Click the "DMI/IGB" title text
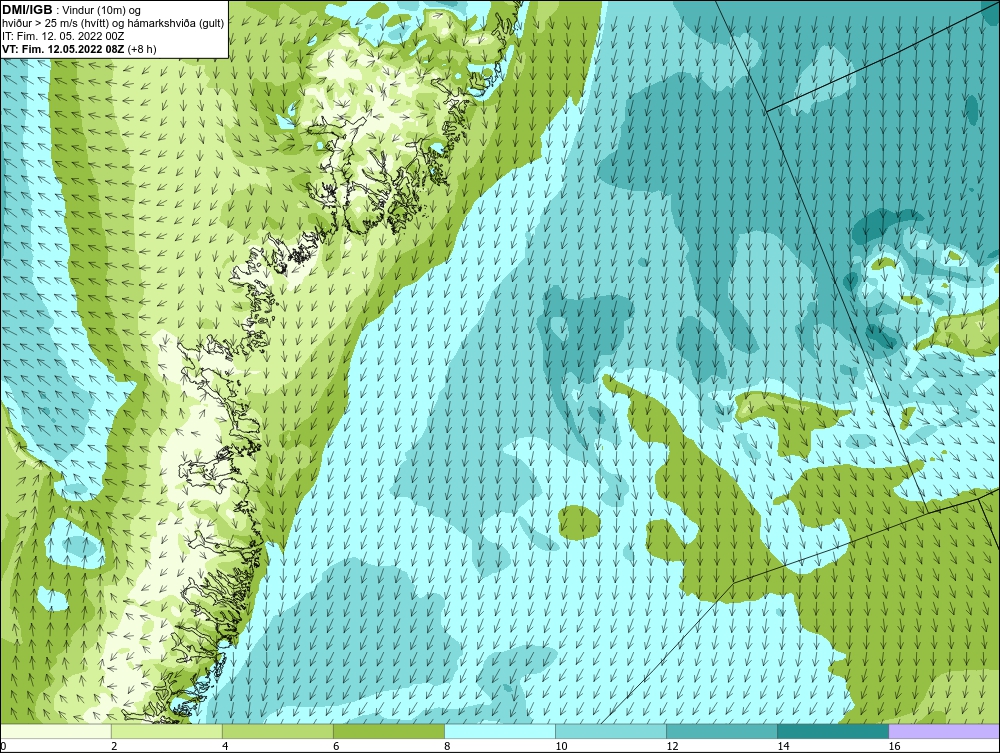This screenshot has width=1000, height=753. [27, 10]
